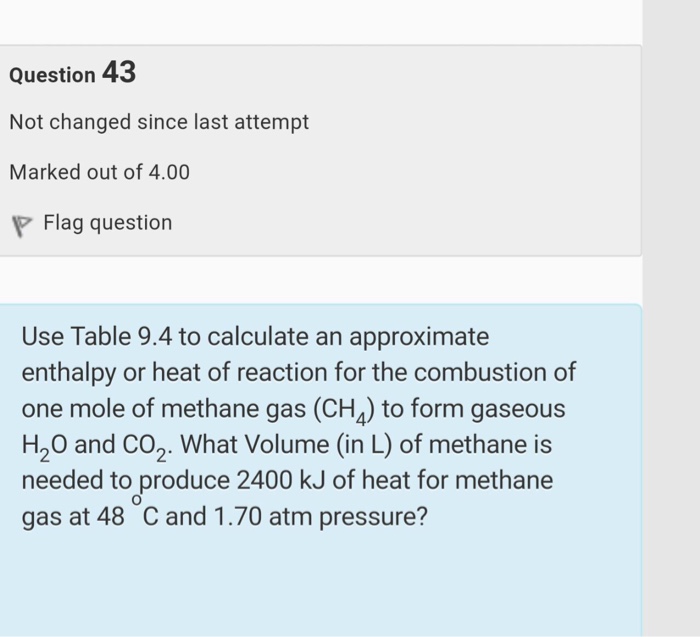Click the CO2 formula in the question

(x=145, y=446)
